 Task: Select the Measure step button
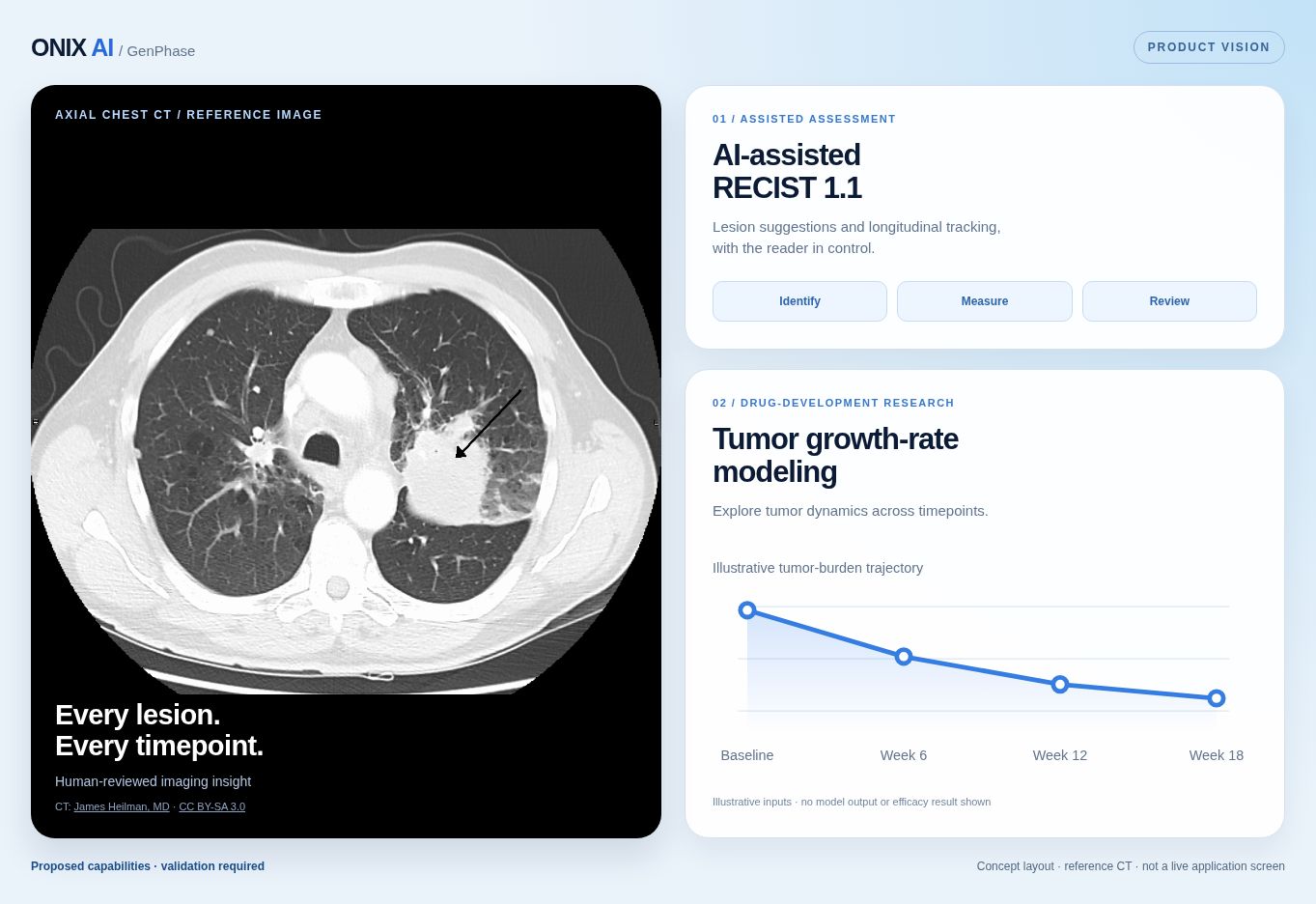point(985,301)
